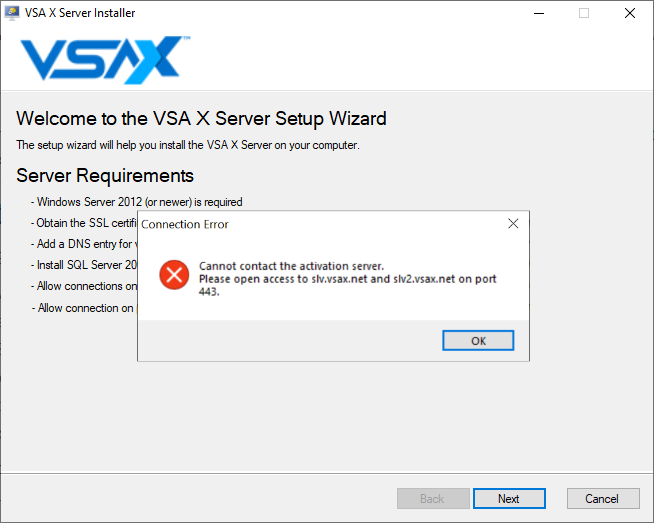Click the OK button in Connection Error dialog
The image size is (654, 523).
478,341
